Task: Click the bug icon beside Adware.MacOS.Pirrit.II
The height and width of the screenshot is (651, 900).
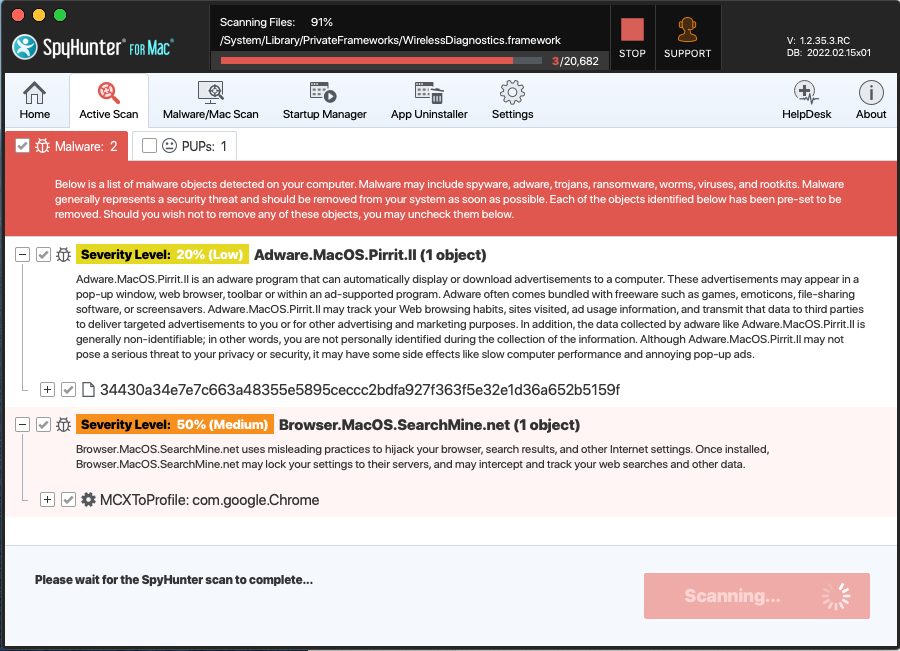Action: click(x=63, y=254)
